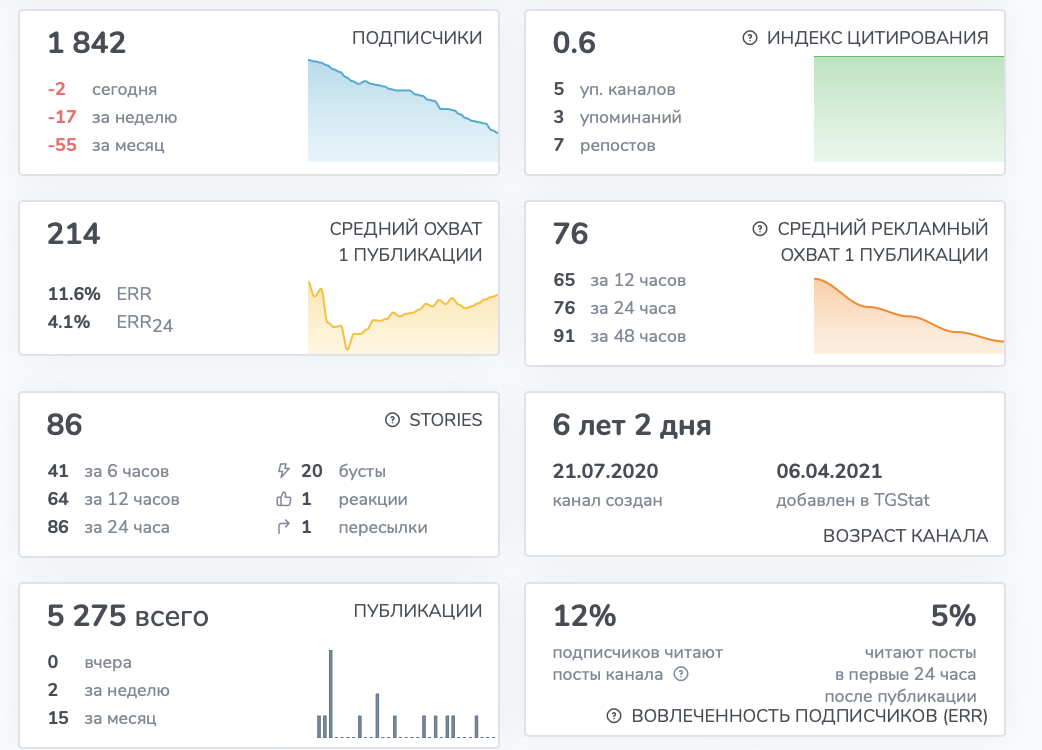Image resolution: width=1042 pixels, height=750 pixels.
Task: Click the 'добавлен в TGStat' label
Action: pos(853,500)
